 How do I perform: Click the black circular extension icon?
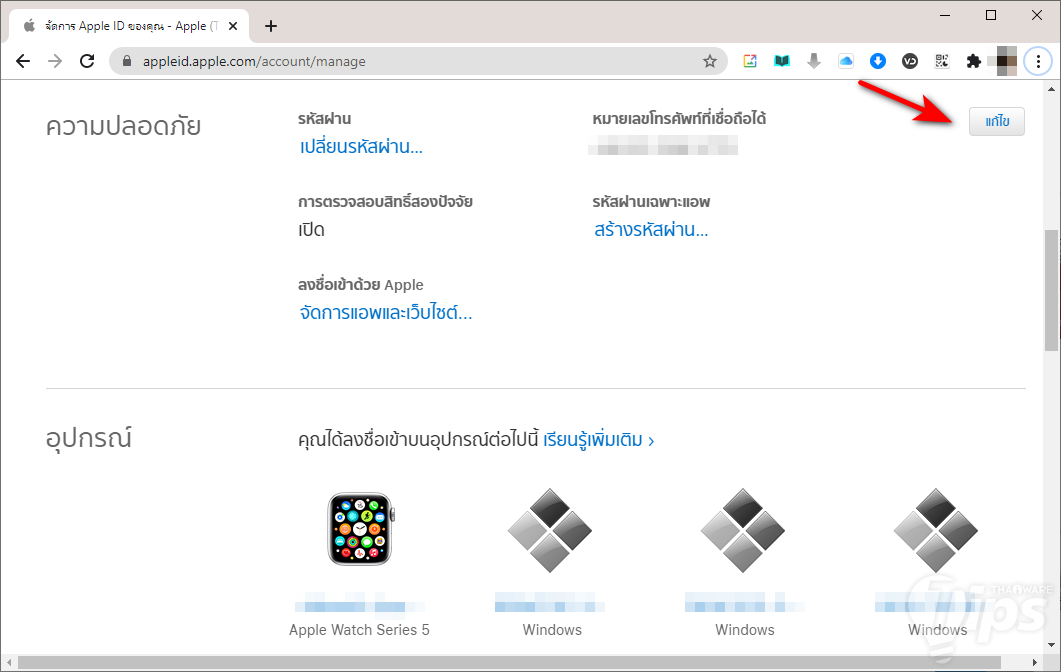[910, 62]
